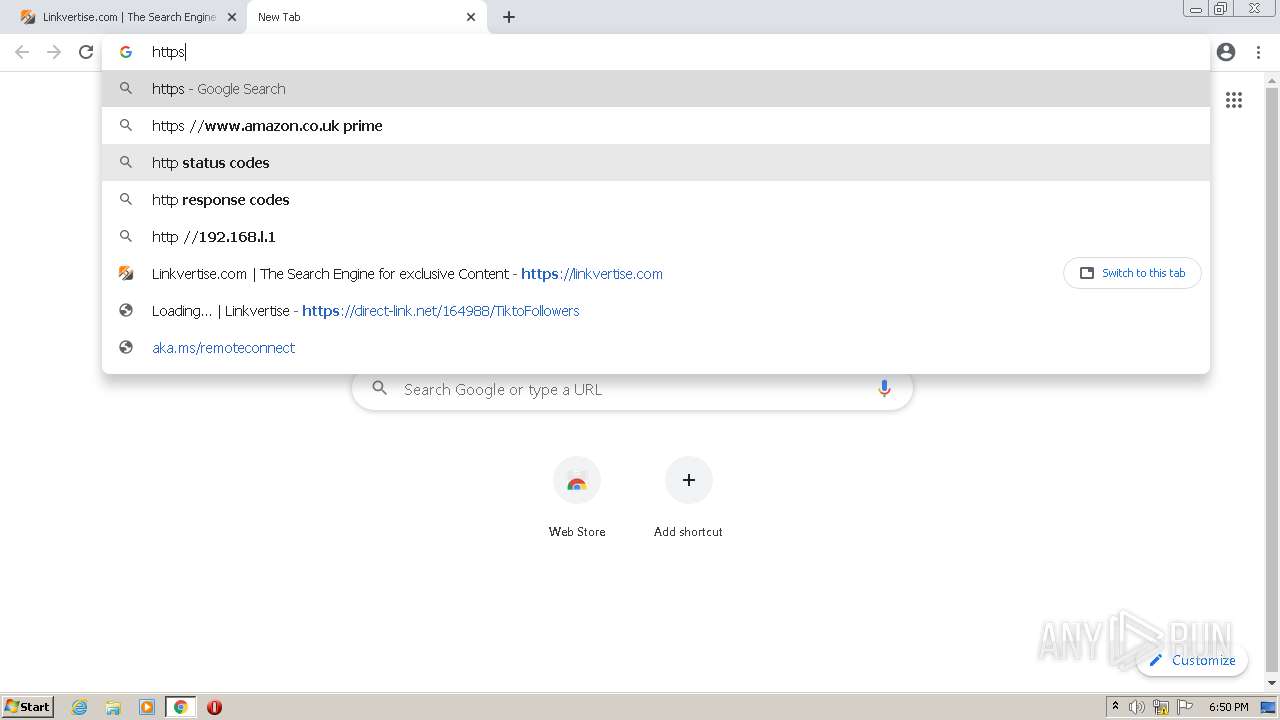Launch Internet Explorer from the taskbar
The image size is (1280, 720).
(80, 707)
